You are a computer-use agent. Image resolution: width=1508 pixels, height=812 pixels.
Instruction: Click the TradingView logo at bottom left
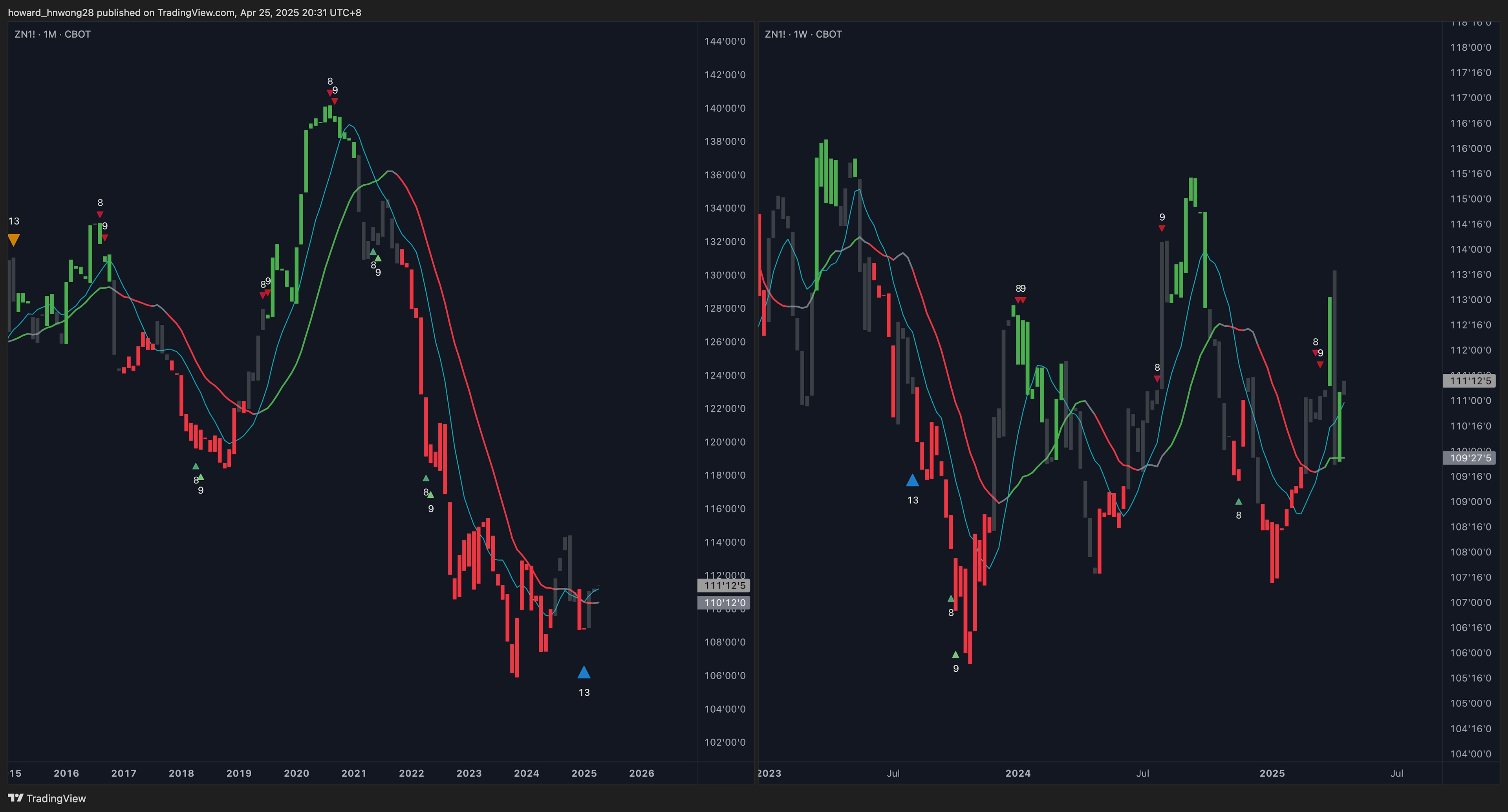47,798
